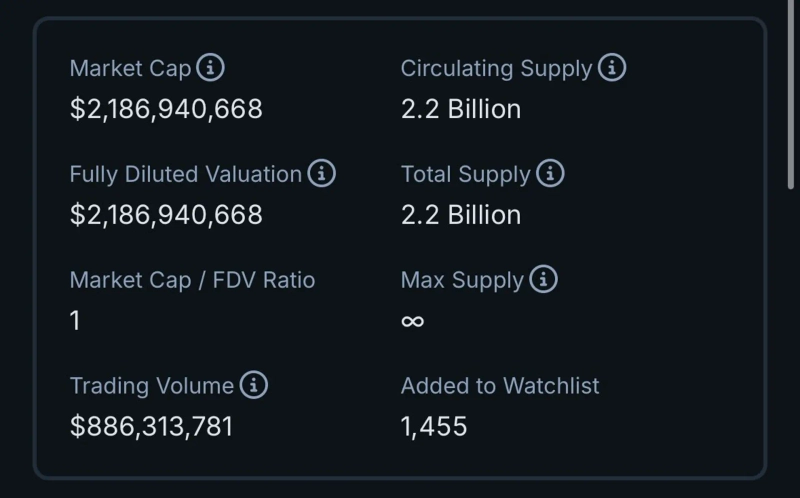Image resolution: width=800 pixels, height=498 pixels.
Task: Click the Market Cap / FDV Ratio label
Action: (x=192, y=280)
